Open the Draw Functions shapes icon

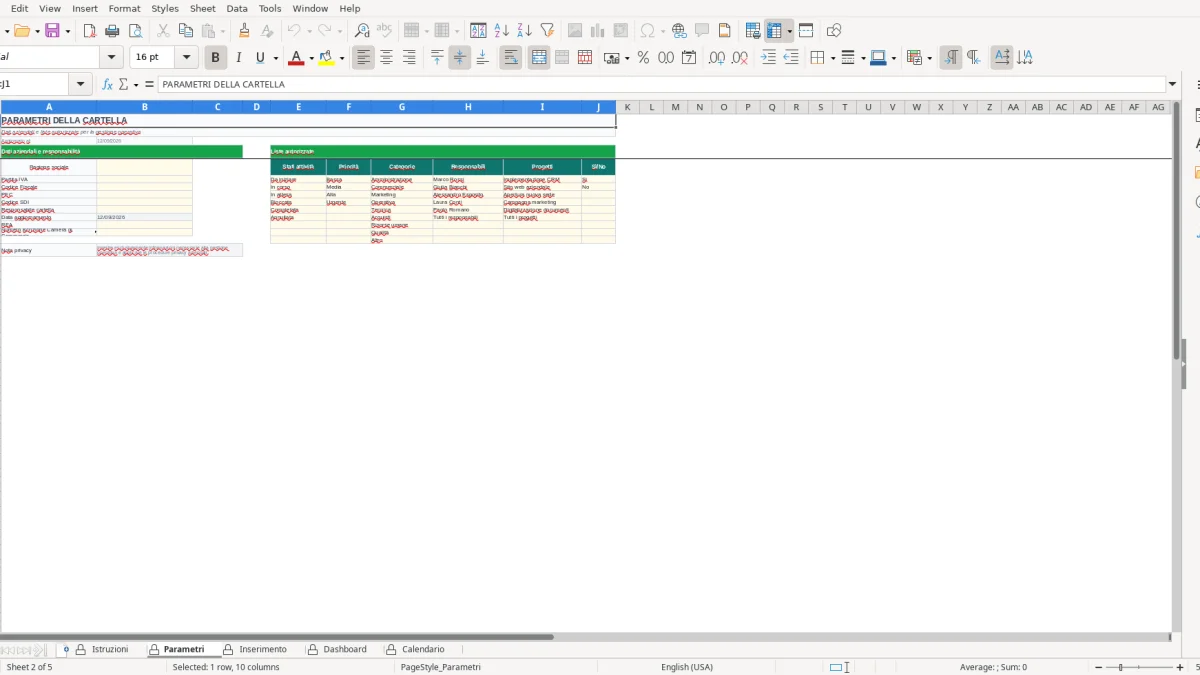(834, 31)
